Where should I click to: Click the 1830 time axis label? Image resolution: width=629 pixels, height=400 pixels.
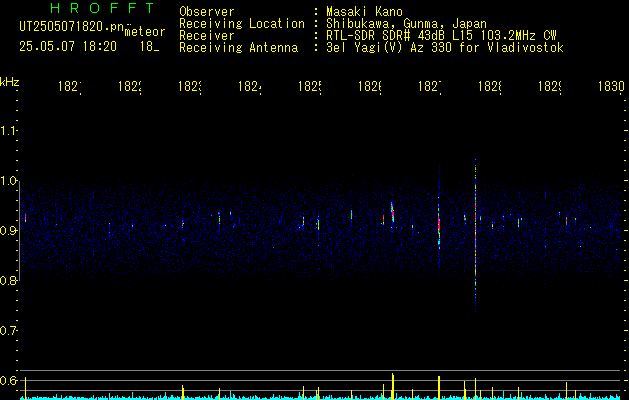pyautogui.click(x=611, y=86)
